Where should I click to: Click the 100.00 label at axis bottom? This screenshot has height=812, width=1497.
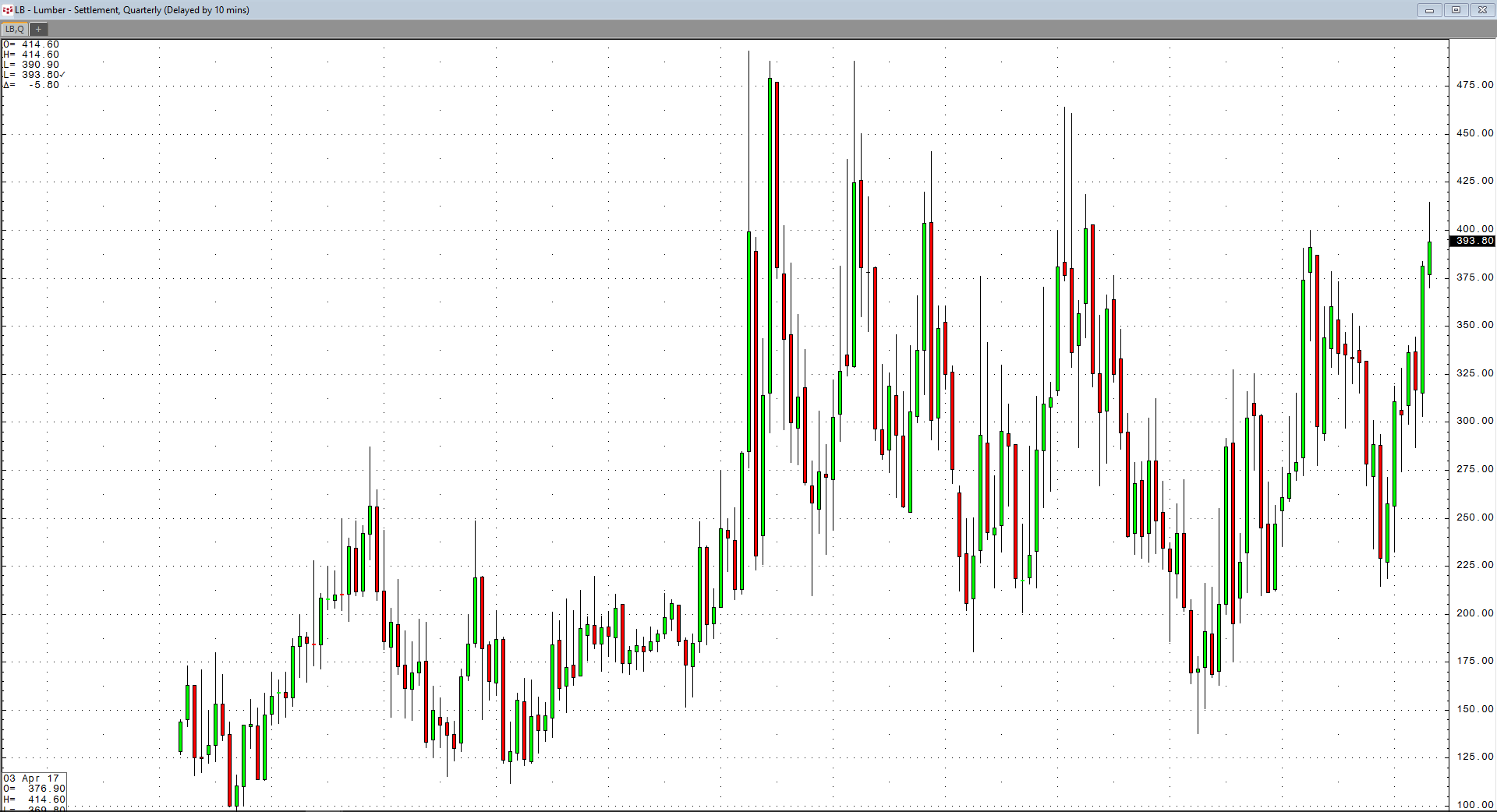click(x=1474, y=805)
